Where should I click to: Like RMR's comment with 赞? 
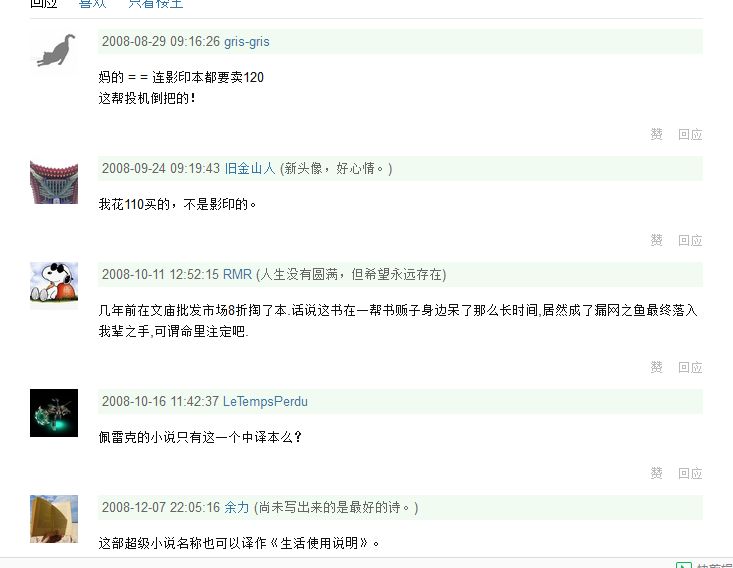656,367
